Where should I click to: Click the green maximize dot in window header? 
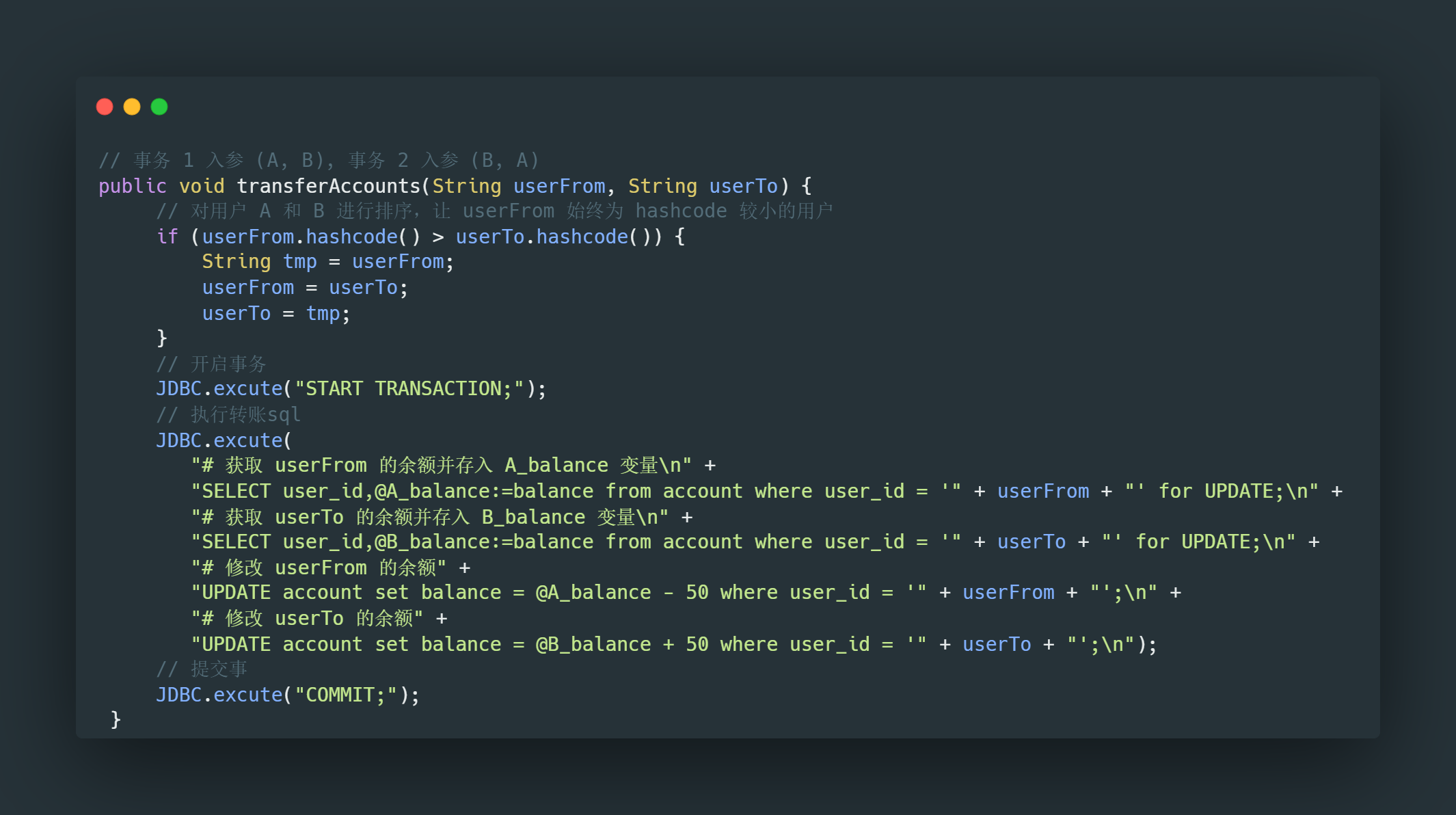pos(159,107)
